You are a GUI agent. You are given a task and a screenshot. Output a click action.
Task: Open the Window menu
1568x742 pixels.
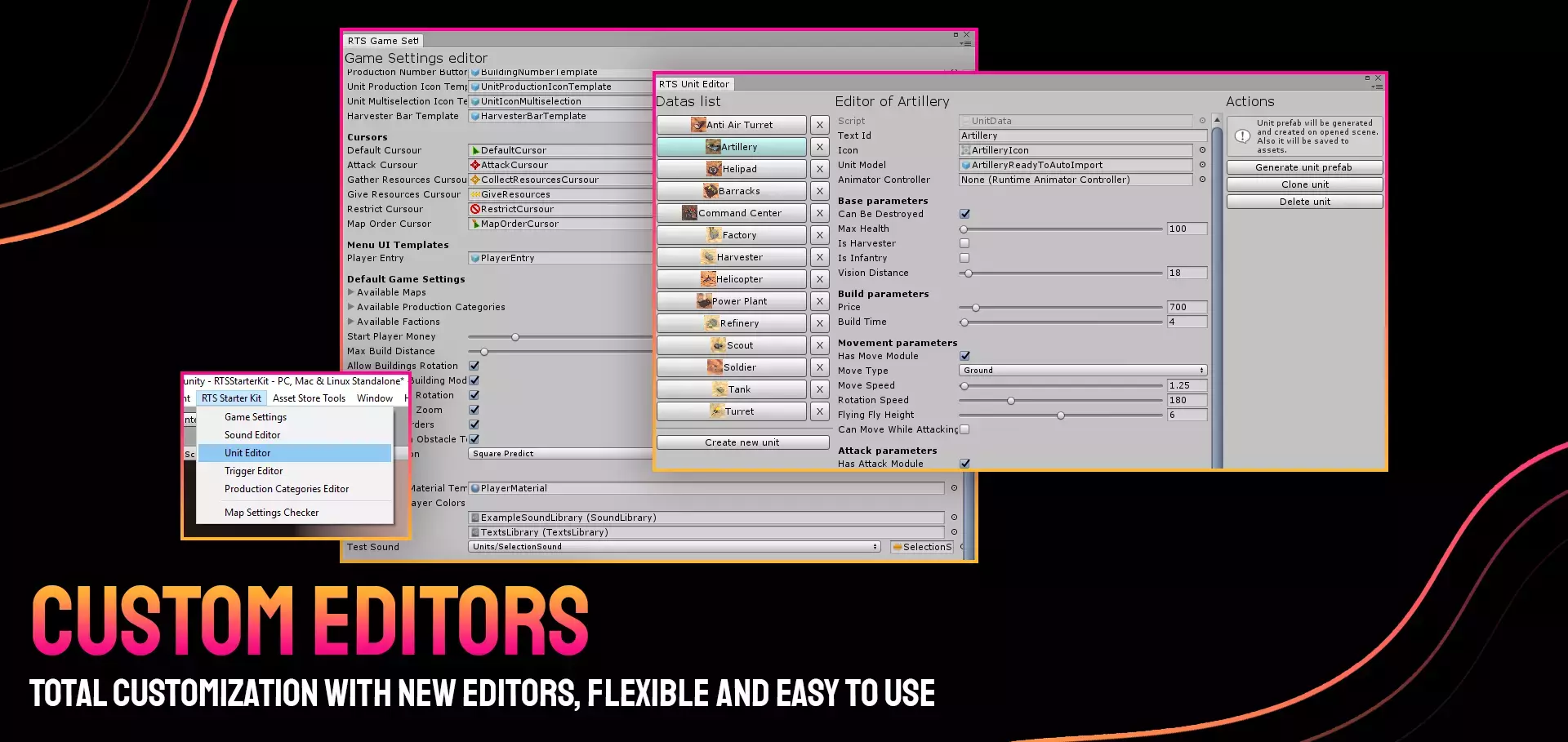[x=375, y=398]
